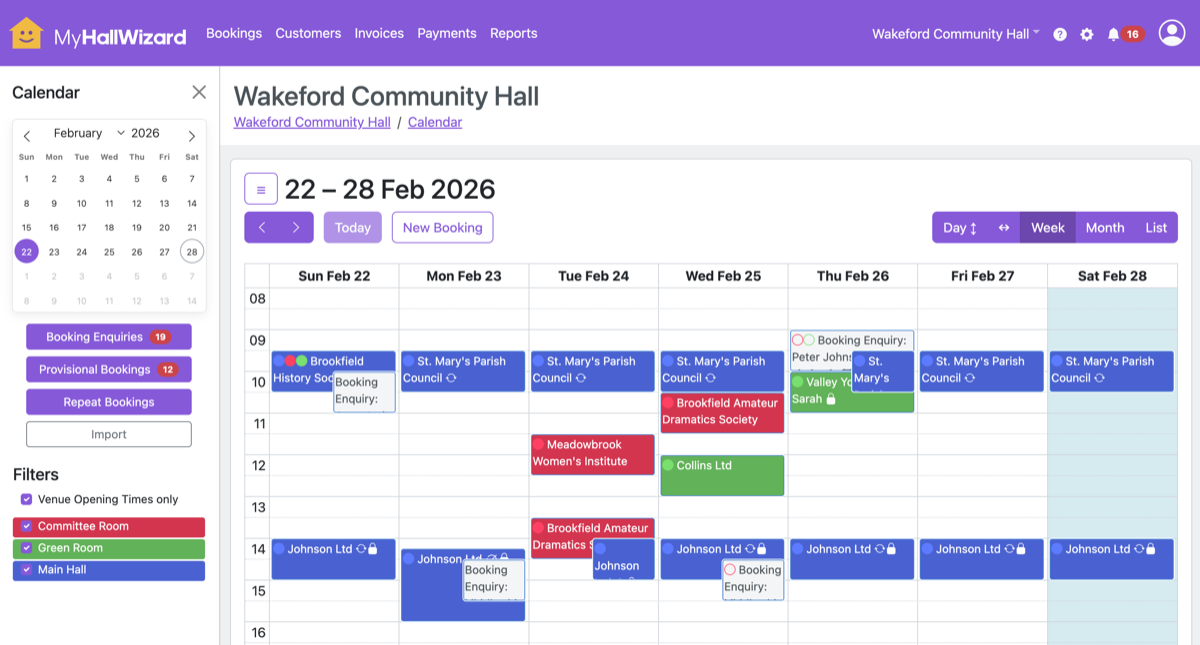Open the Wakeford Community Hall venue dropdown
1200x645 pixels.
(x=953, y=33)
